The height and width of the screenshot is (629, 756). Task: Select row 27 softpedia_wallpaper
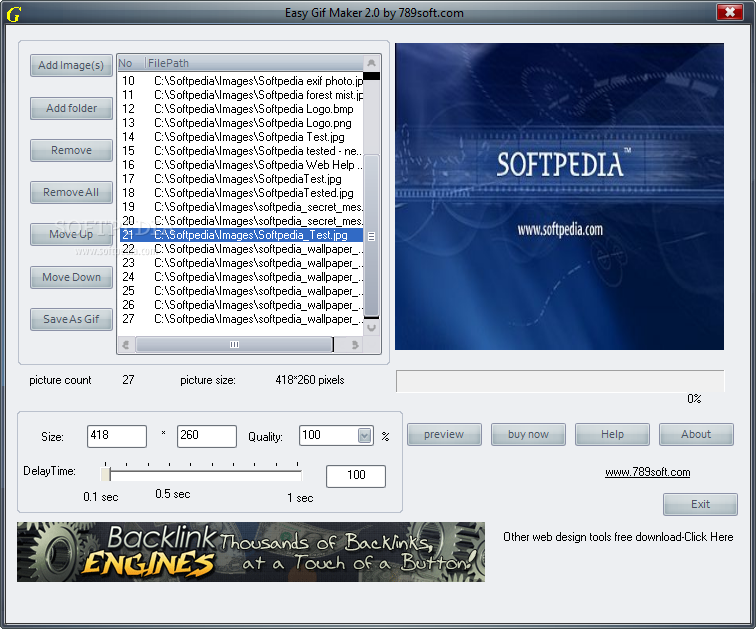(x=241, y=319)
